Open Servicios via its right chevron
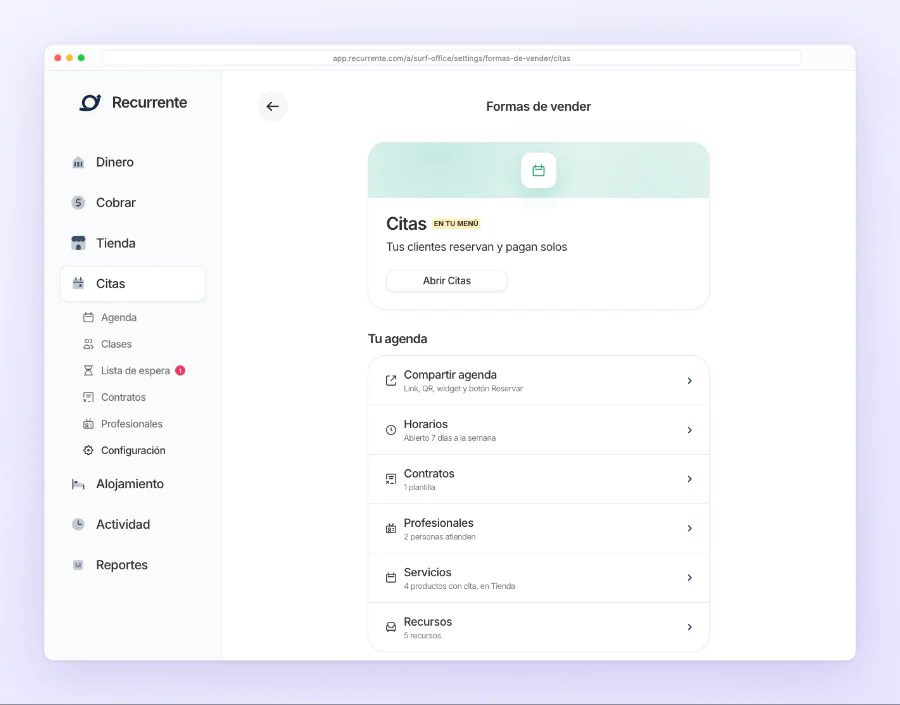The image size is (900, 705). [689, 578]
